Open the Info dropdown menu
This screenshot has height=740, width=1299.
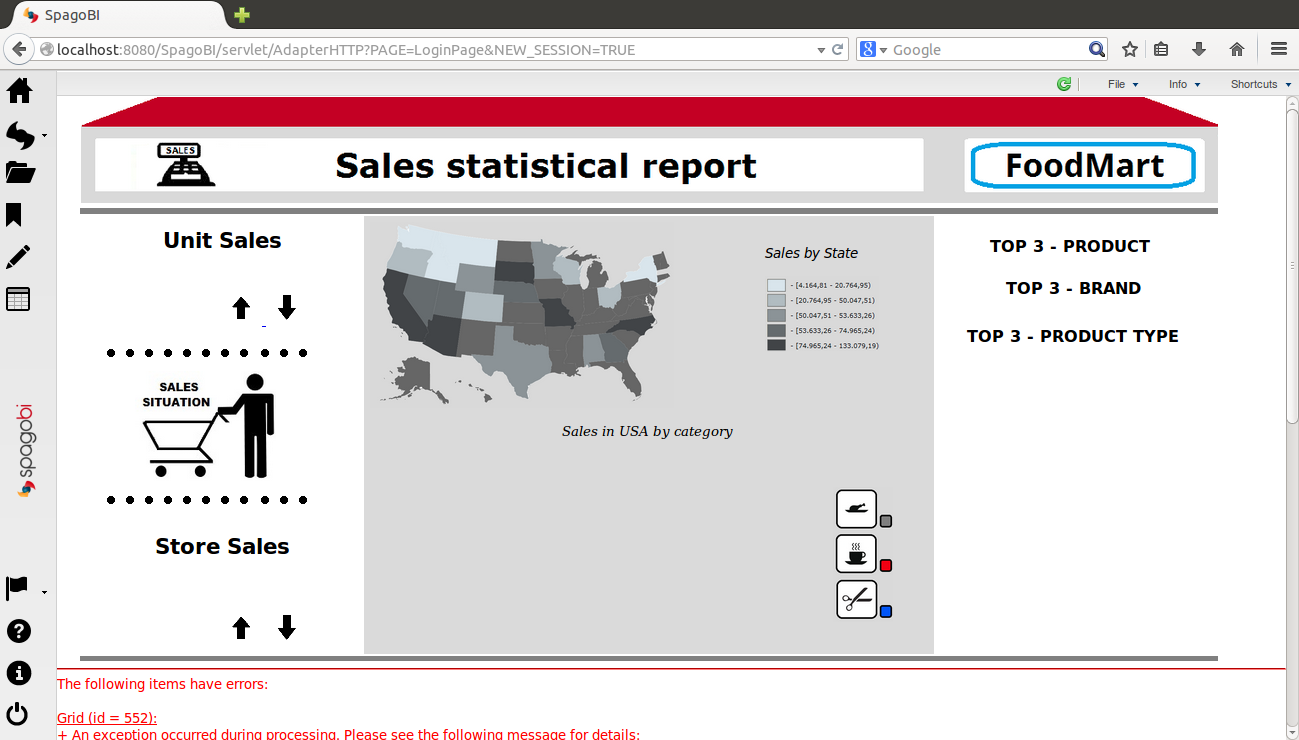pos(1184,84)
